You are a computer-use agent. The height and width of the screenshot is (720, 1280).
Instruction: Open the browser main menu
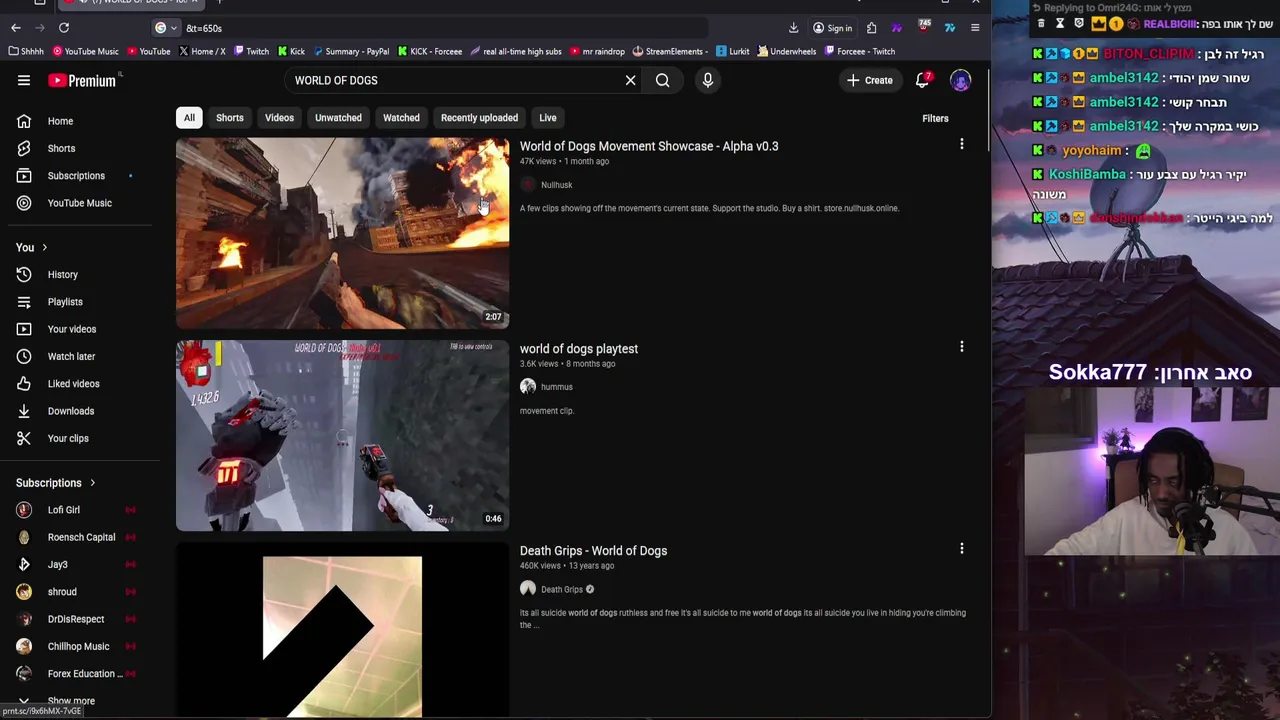(x=975, y=28)
